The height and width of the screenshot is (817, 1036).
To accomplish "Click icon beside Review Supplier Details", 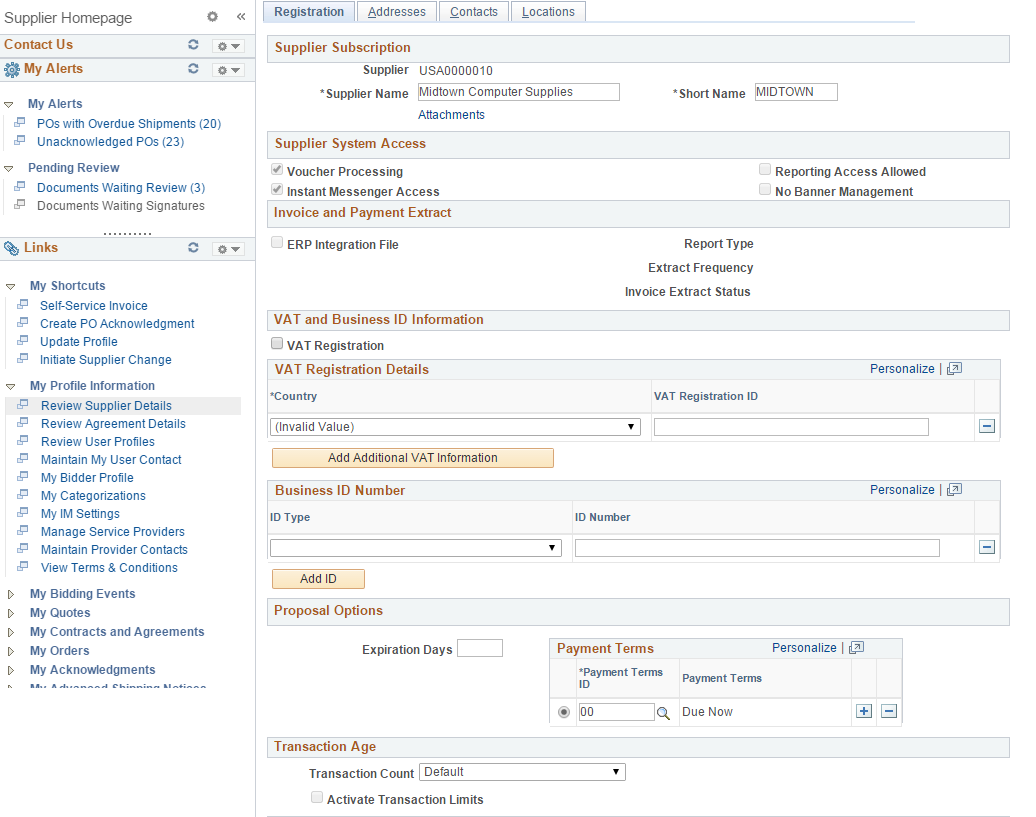I will coord(23,404).
